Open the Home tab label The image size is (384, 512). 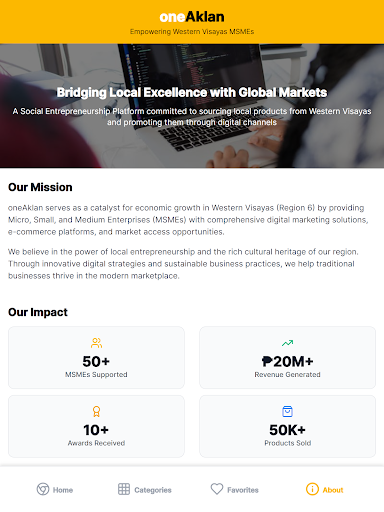[x=63, y=490]
